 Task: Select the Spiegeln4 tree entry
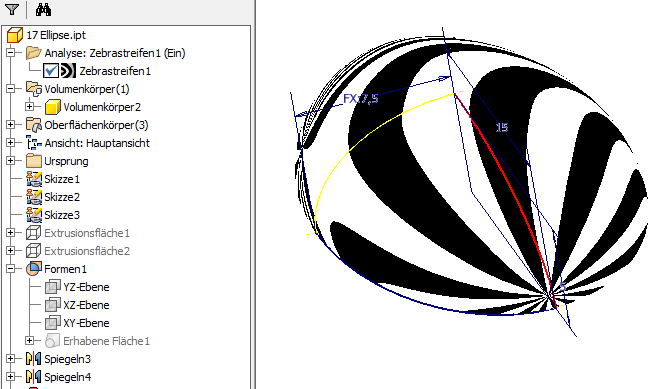point(68,377)
